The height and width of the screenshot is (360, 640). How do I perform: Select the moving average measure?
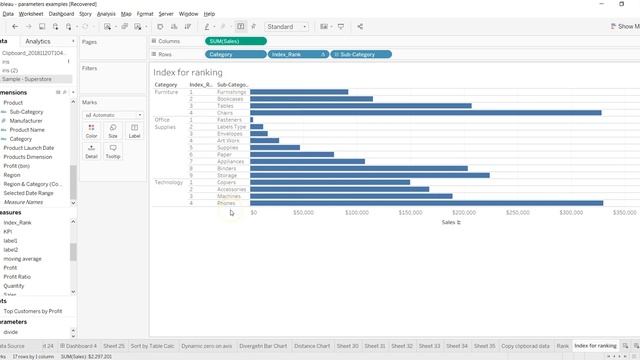tap(22, 259)
